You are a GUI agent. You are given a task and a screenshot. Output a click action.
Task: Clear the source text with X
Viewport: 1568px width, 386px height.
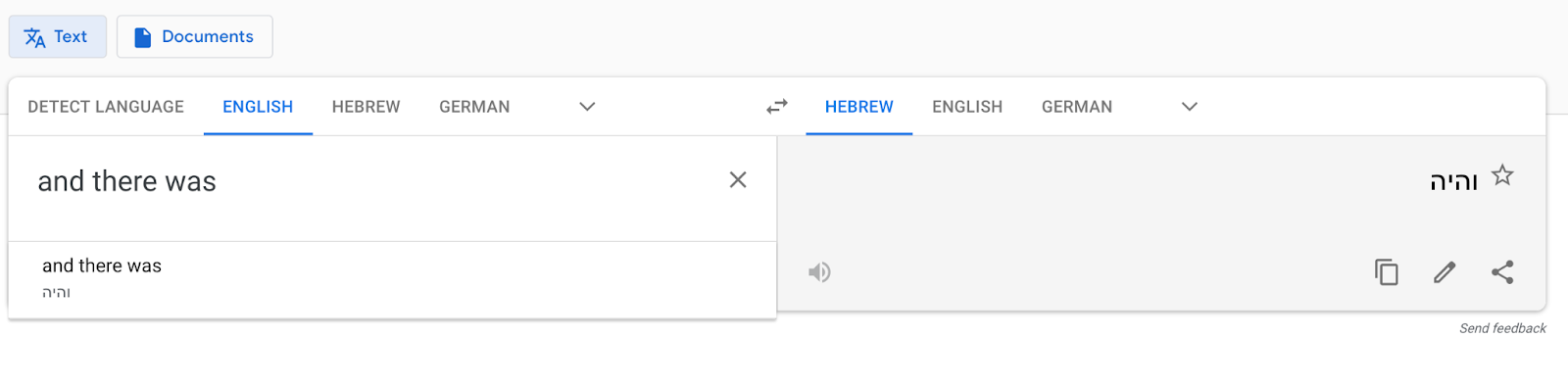point(738,179)
